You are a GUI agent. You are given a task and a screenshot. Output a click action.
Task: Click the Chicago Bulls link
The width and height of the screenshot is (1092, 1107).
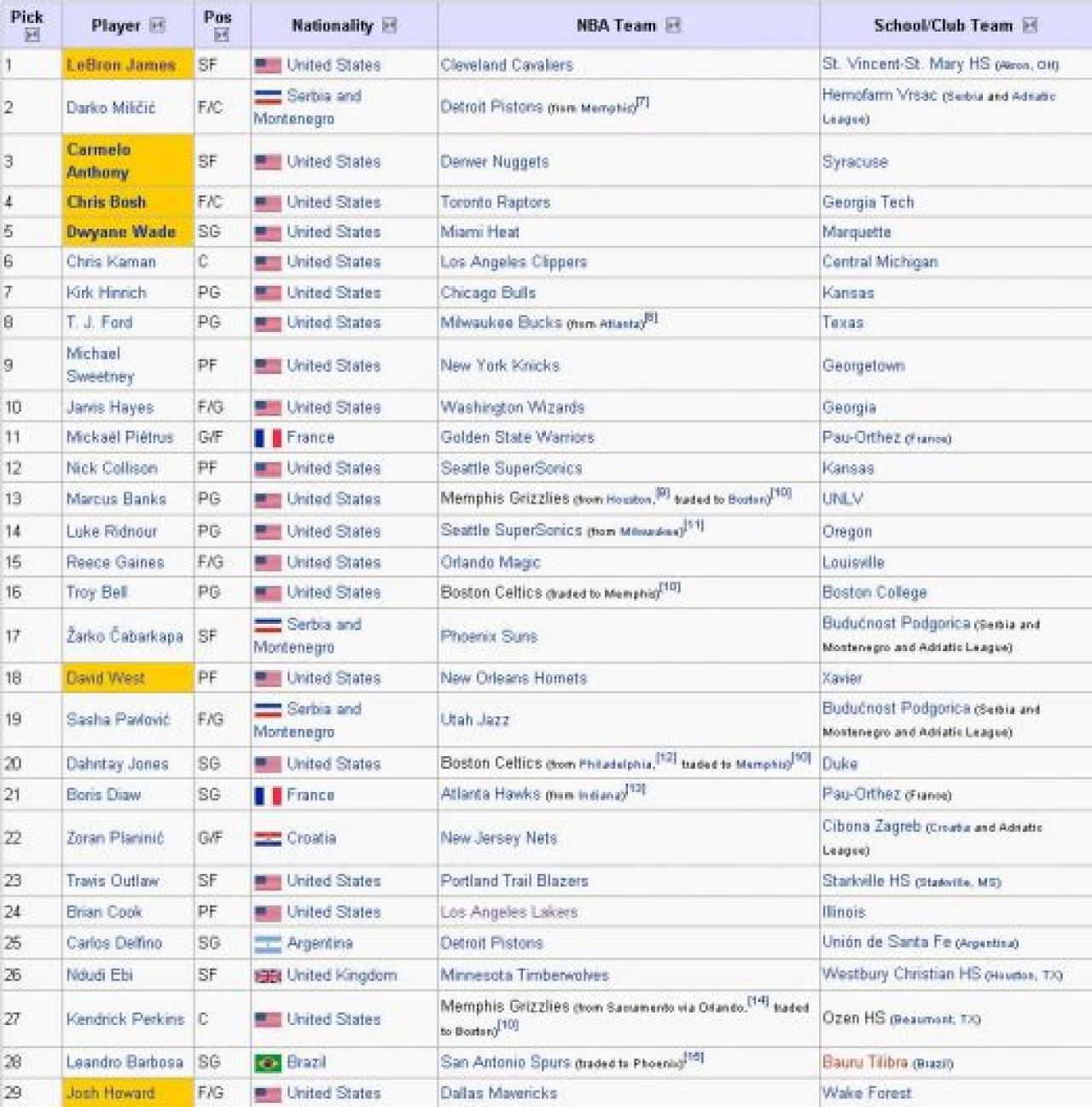(488, 293)
